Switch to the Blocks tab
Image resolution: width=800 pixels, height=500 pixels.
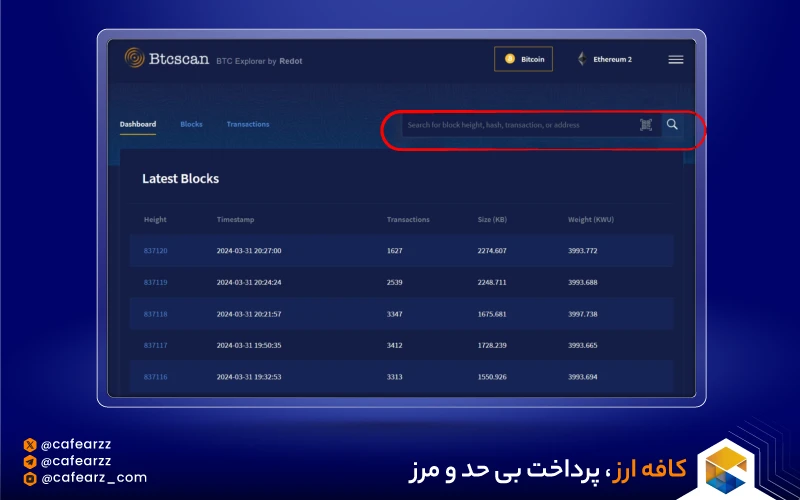[191, 124]
